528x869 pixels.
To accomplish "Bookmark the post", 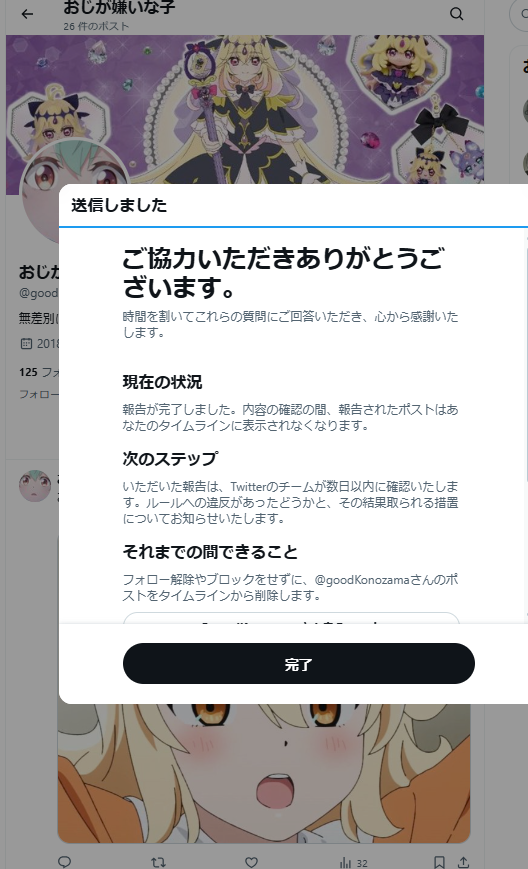I will (x=439, y=862).
